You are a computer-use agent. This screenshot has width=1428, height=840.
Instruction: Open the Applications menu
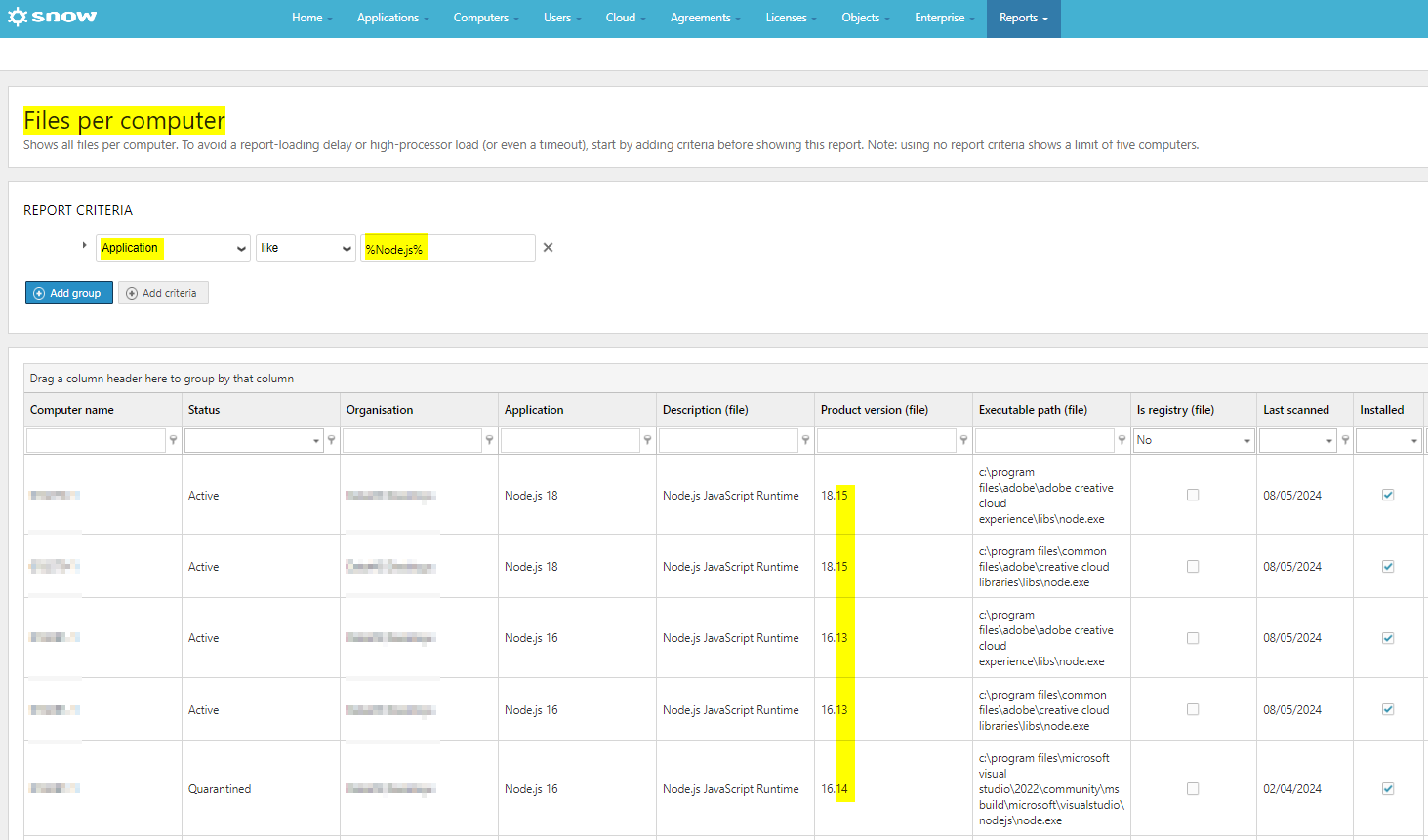392,18
